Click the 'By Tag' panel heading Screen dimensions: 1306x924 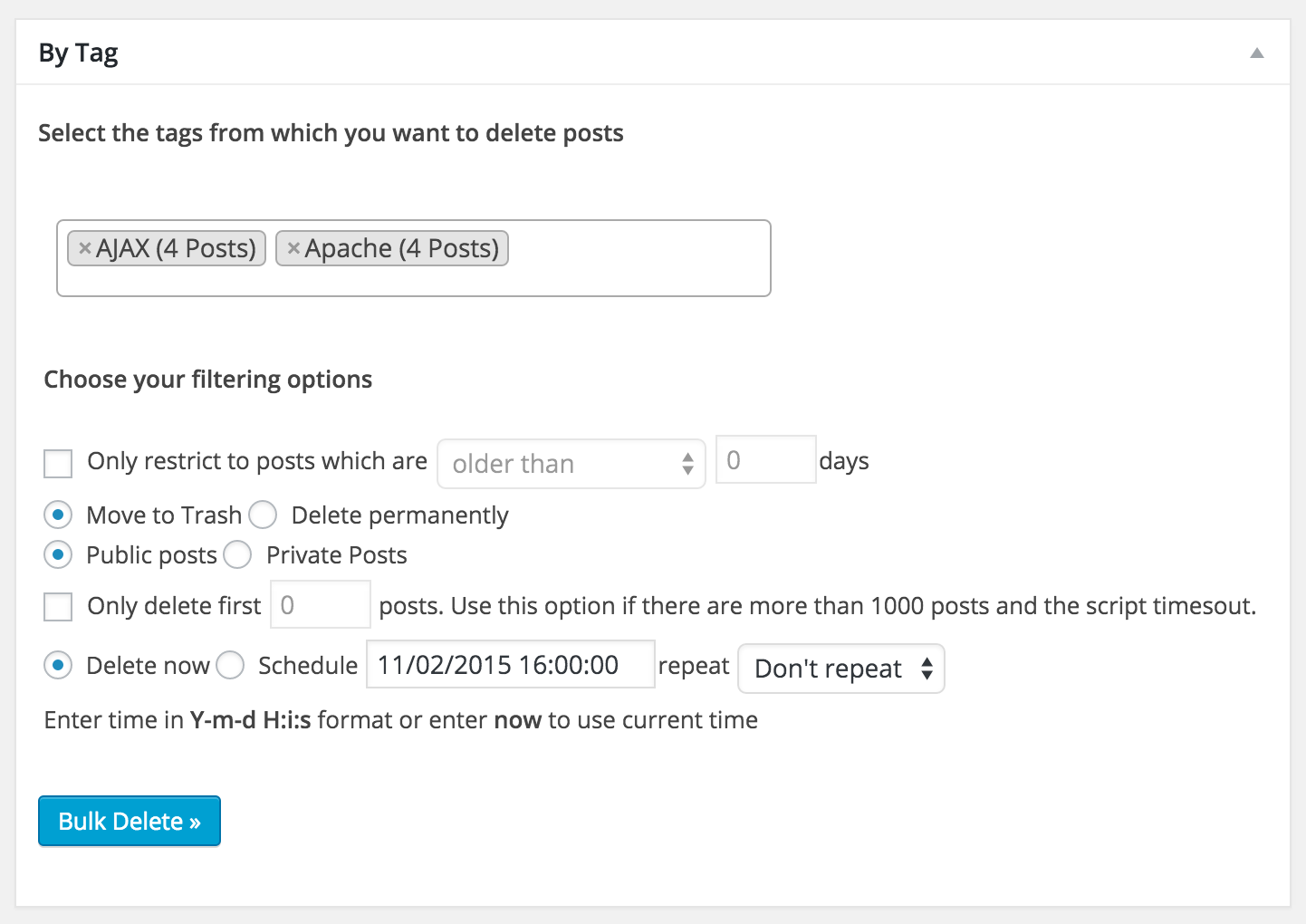pos(79,53)
